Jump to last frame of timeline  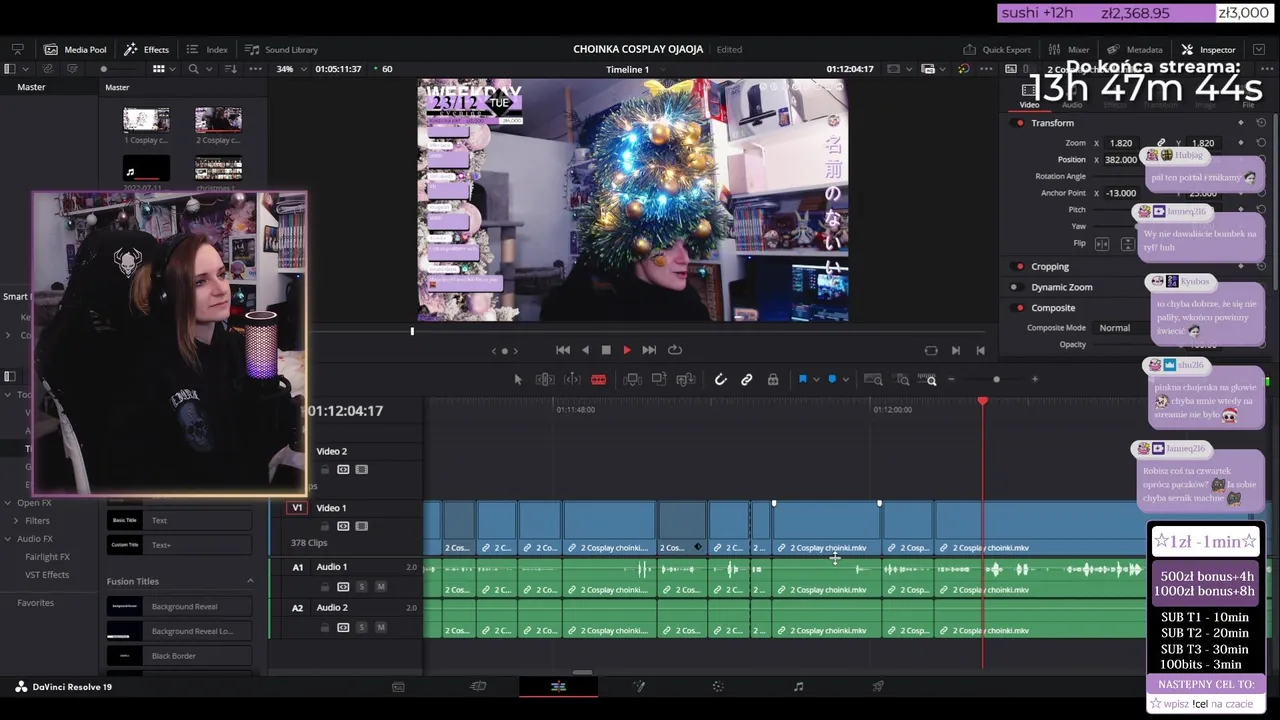pos(649,350)
